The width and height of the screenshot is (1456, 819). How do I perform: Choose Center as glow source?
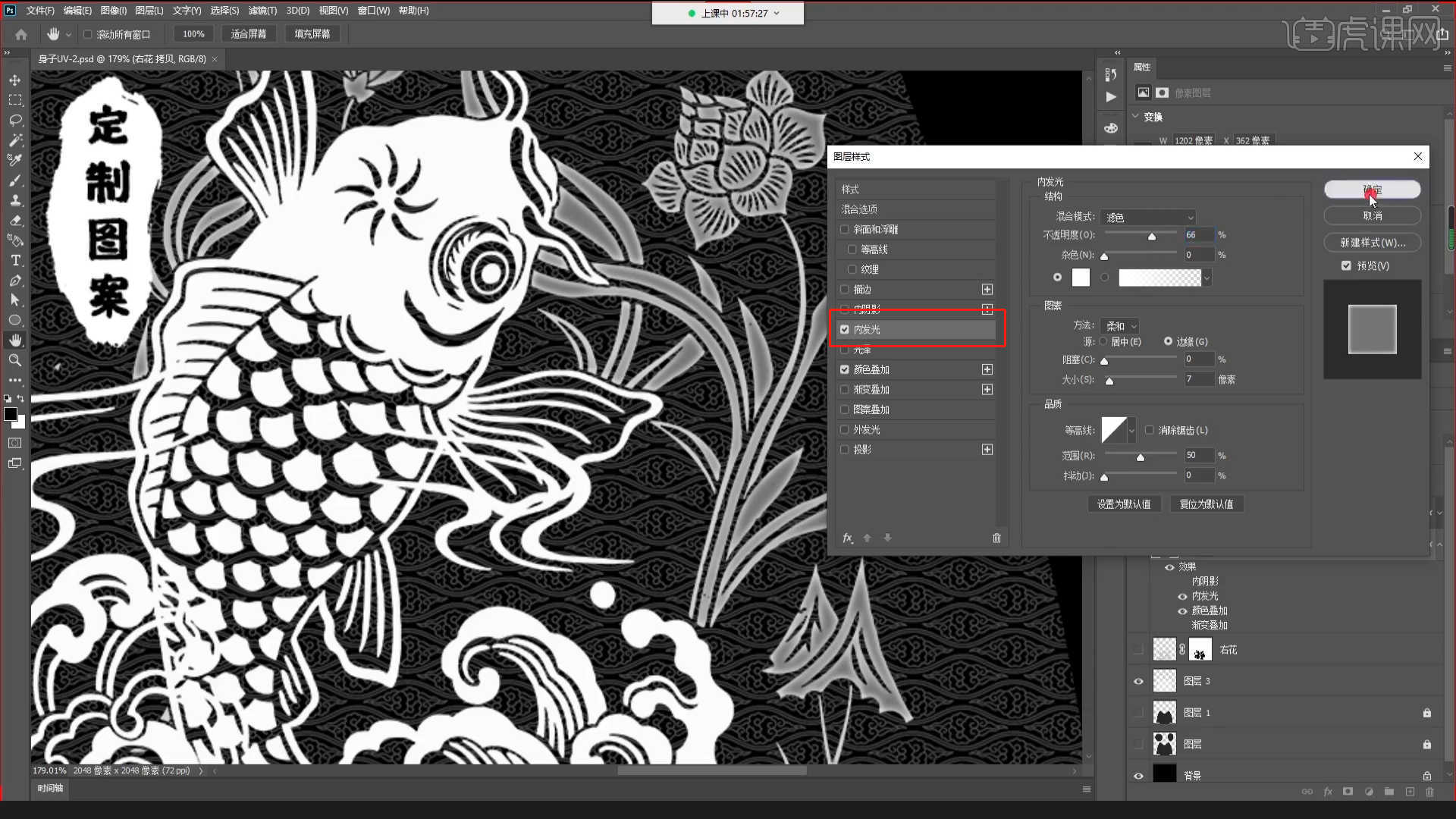click(1104, 342)
